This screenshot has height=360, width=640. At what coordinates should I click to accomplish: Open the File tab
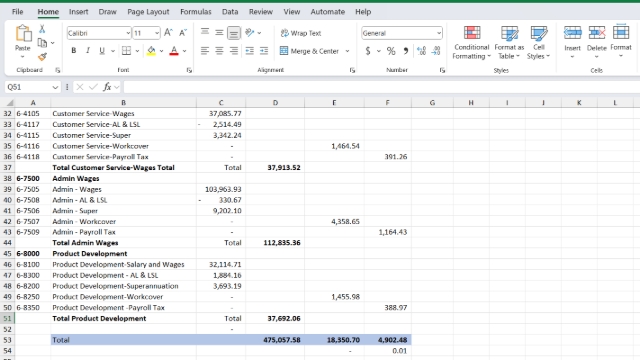click(17, 12)
